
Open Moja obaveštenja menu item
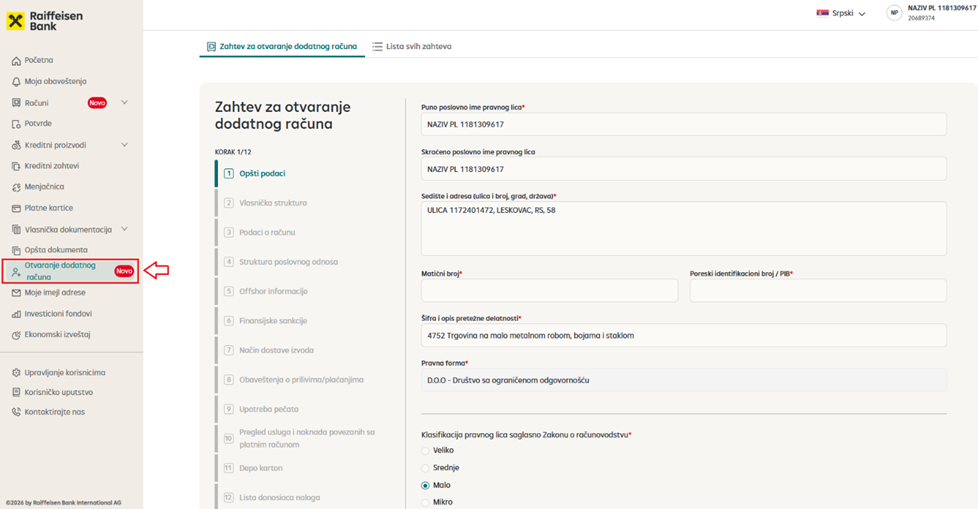[56, 82]
